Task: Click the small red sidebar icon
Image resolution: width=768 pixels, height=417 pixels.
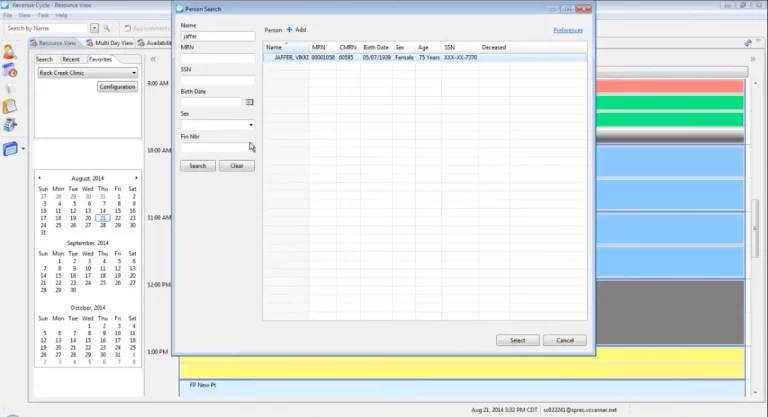Action: tap(9, 88)
